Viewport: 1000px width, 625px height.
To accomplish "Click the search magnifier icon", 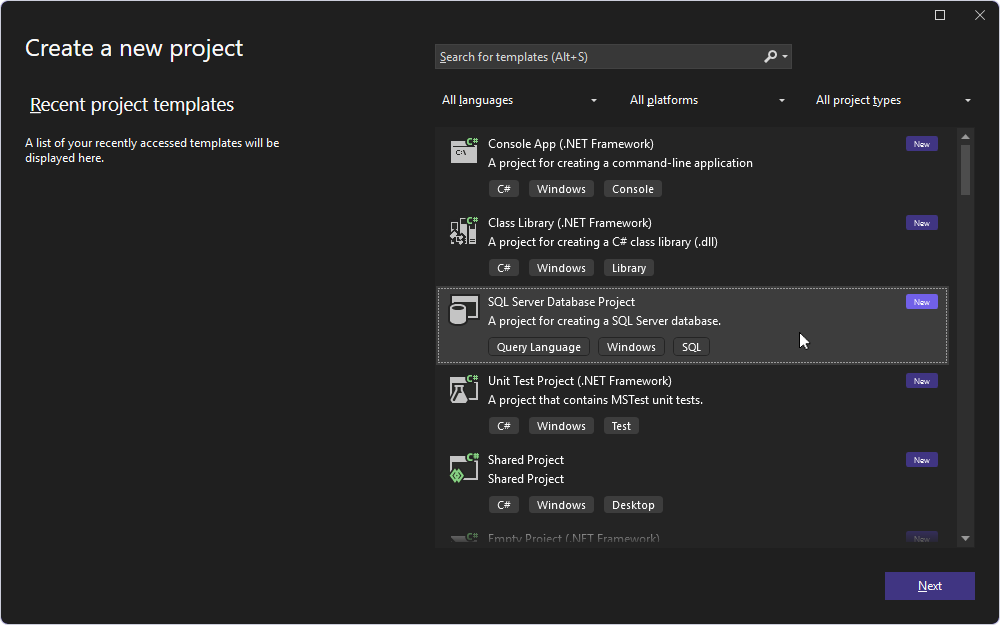I will [768, 56].
